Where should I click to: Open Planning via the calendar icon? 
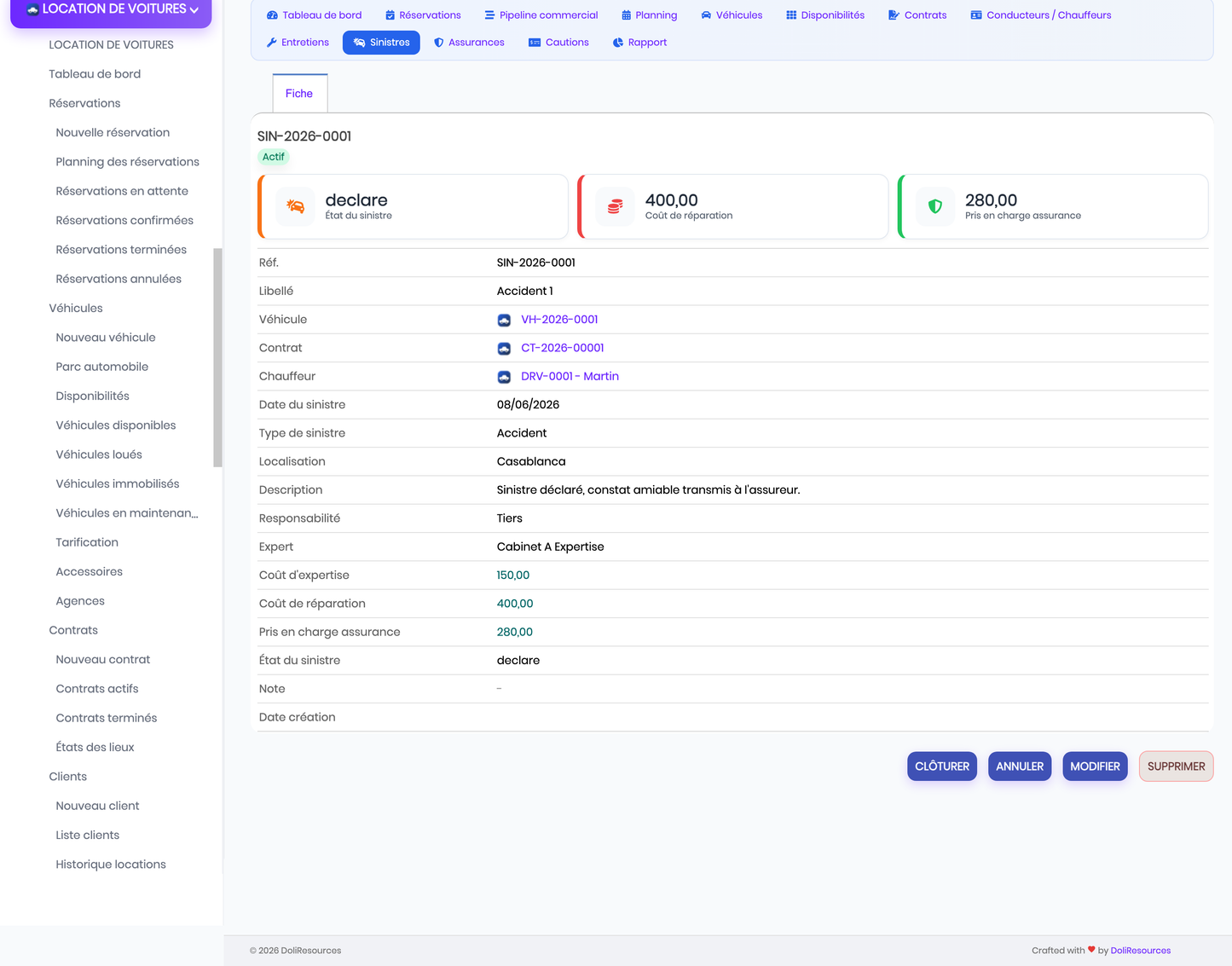coord(627,15)
